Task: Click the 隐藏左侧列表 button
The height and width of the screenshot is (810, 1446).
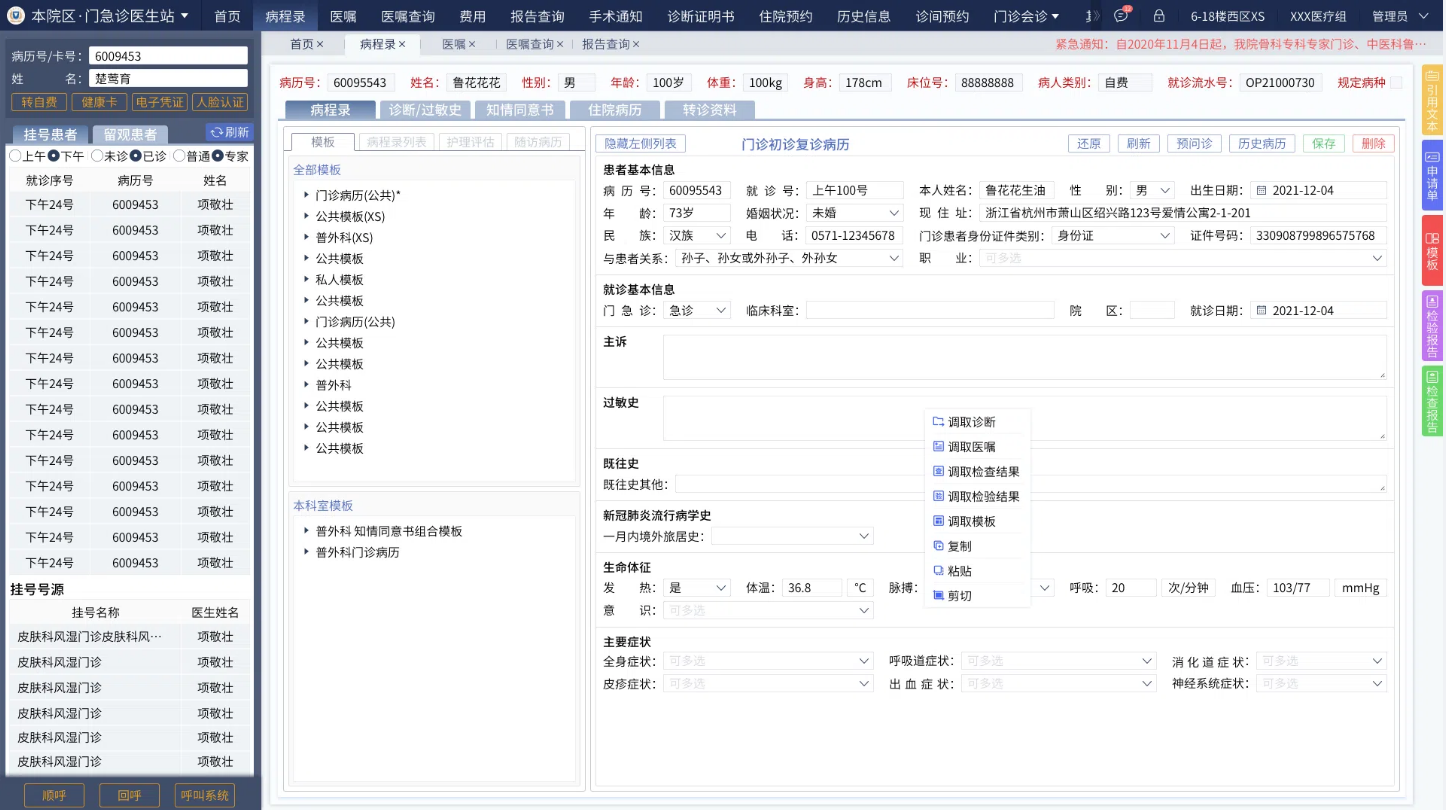Action: (641, 144)
